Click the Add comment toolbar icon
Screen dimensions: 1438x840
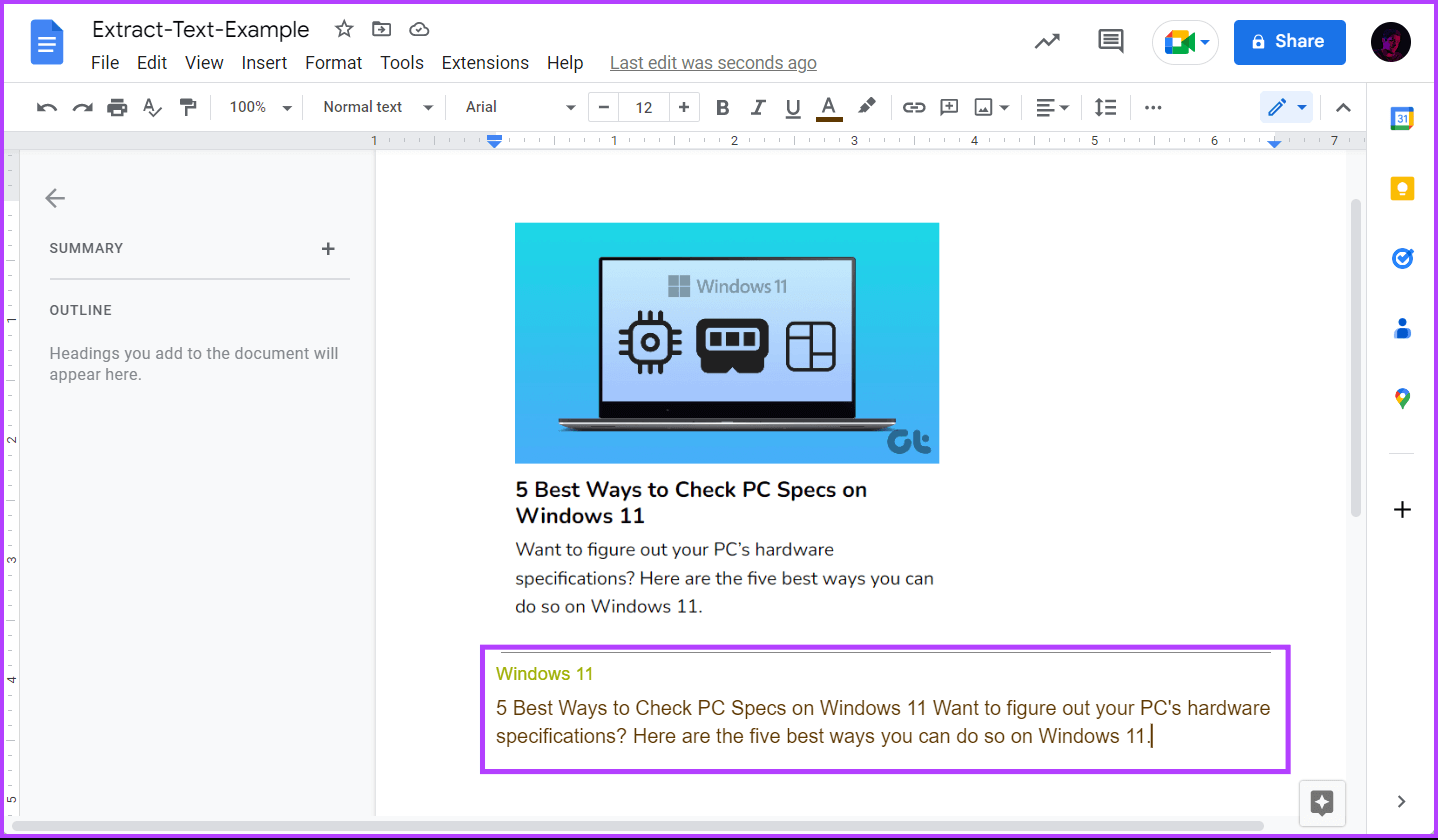(x=949, y=108)
